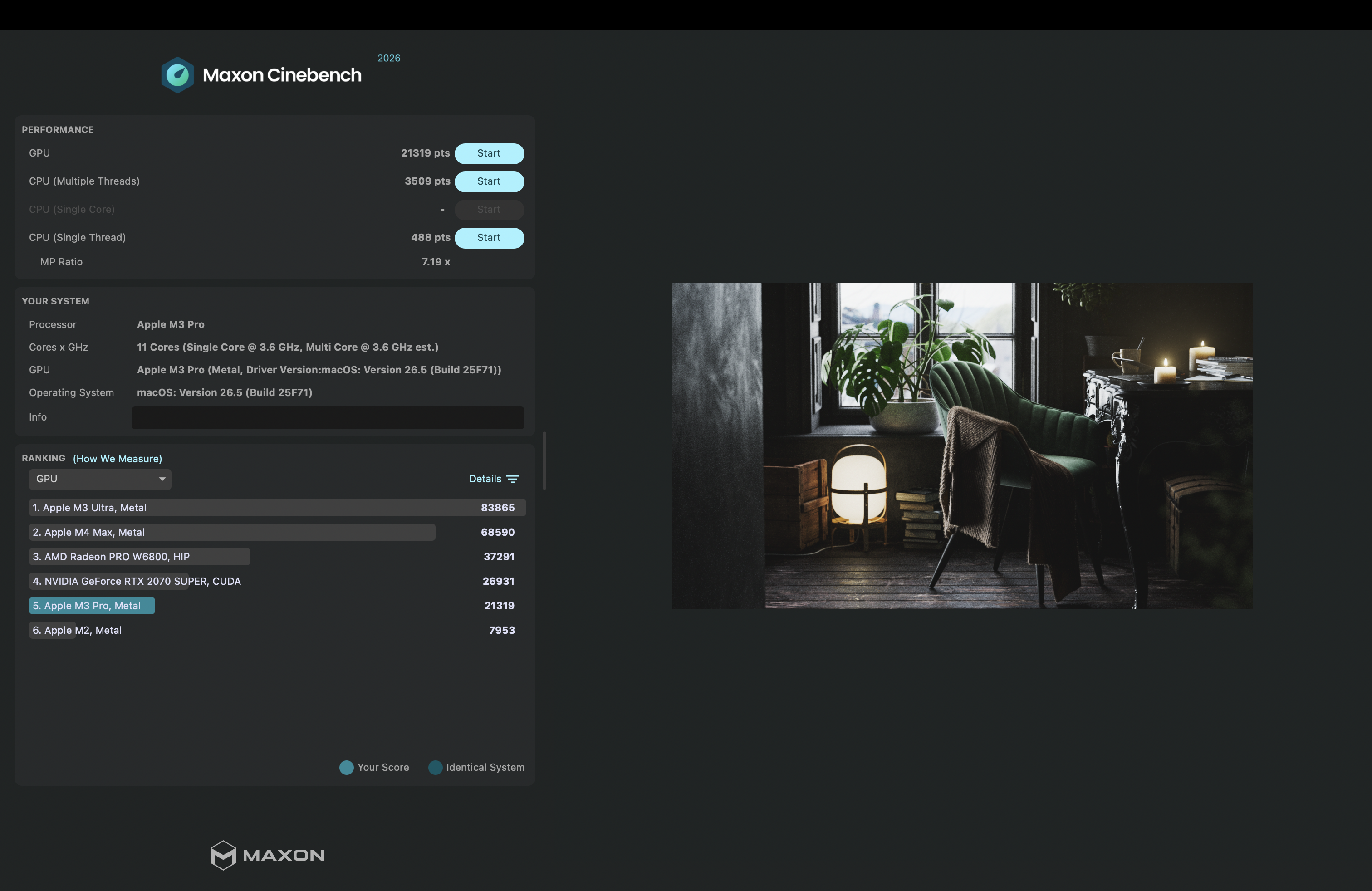The image size is (1372, 891).
Task: Select the Apple M2, Metal ranking row
Action: (277, 631)
